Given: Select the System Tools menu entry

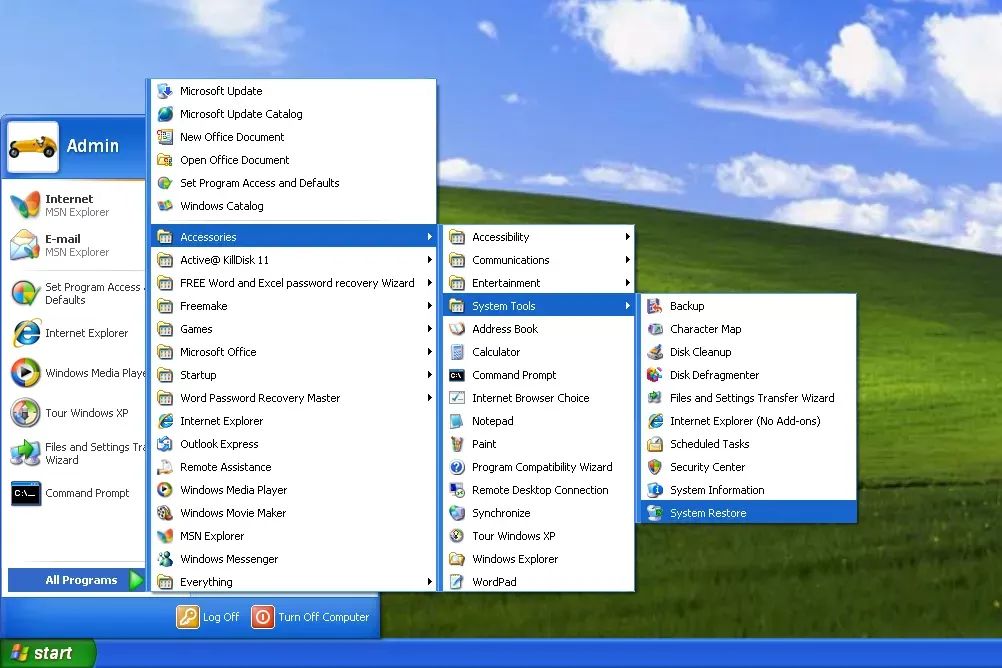Looking at the screenshot, I should 539,306.
